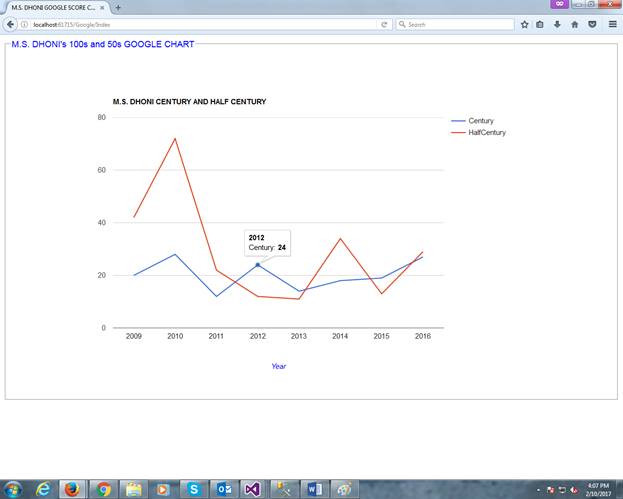623x499 pixels.
Task: Open the Windows Start menu
Action: pyautogui.click(x=13, y=489)
